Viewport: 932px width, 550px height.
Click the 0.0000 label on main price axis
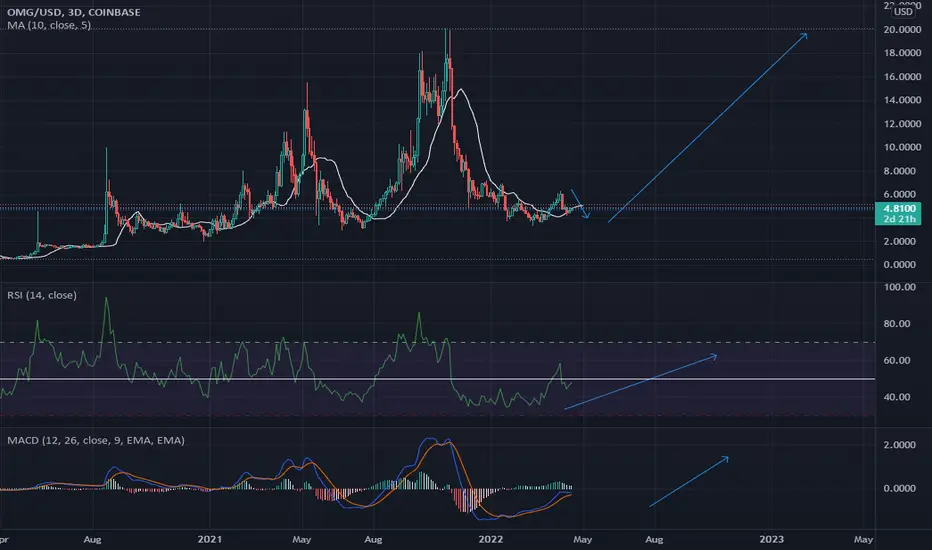900,265
